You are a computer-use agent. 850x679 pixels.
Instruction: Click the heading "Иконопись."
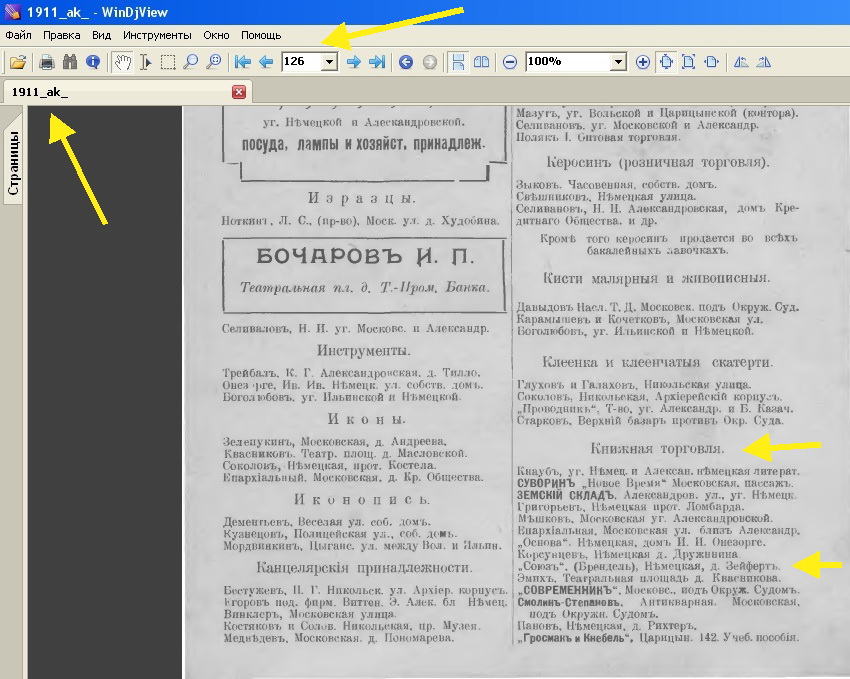tap(362, 500)
